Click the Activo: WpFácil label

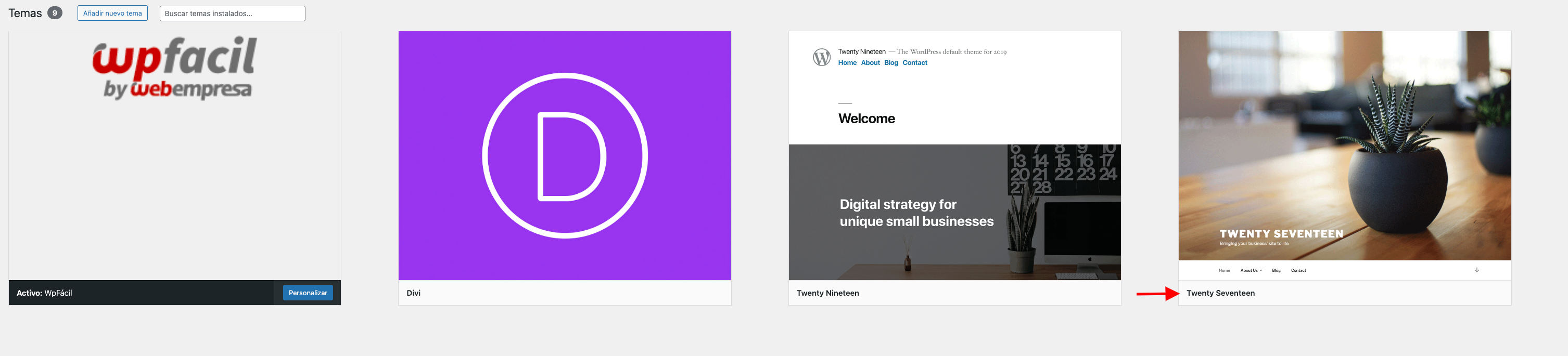click(x=44, y=293)
